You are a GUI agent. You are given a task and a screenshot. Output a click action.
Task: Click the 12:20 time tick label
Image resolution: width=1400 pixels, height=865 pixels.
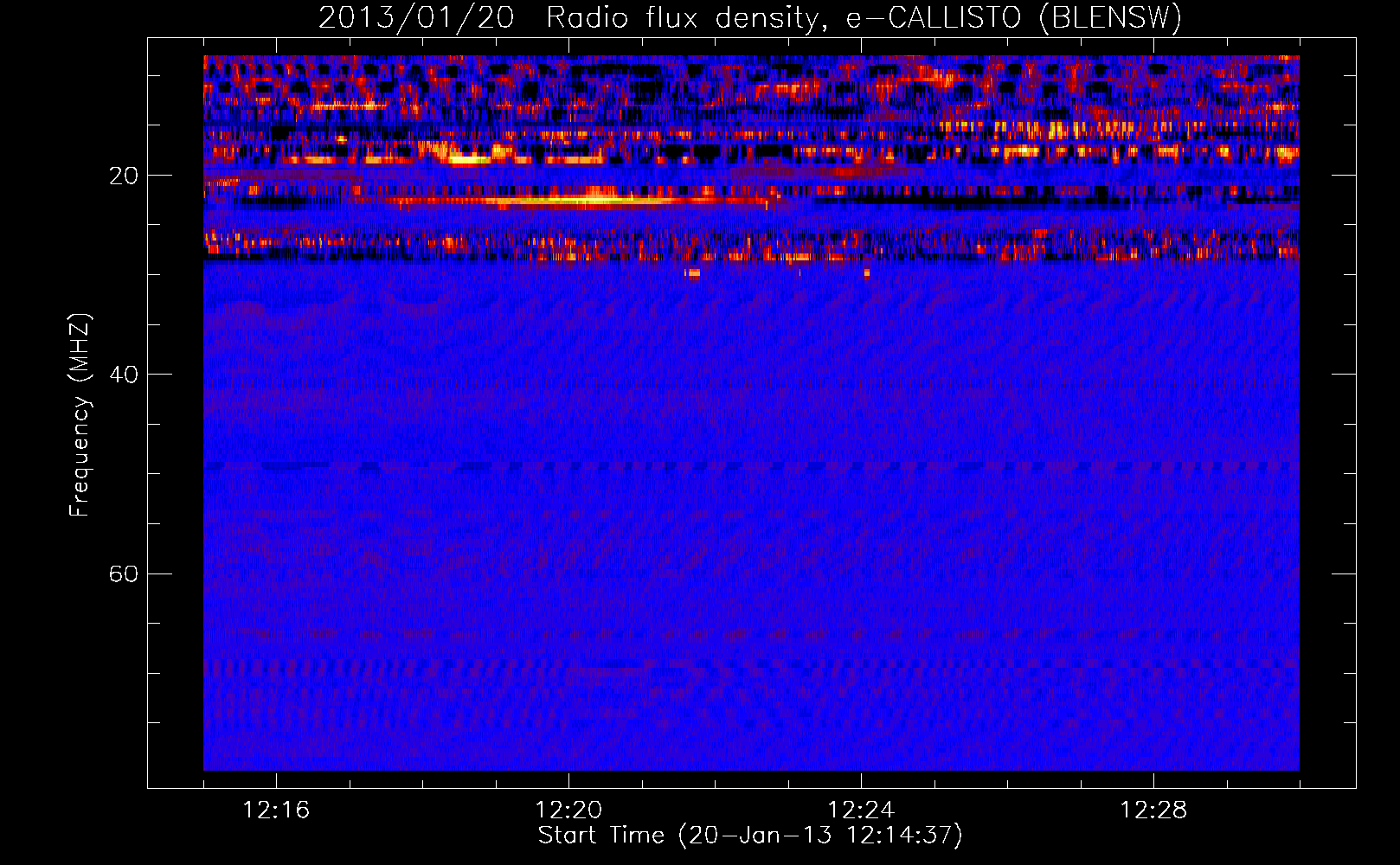pos(568,811)
